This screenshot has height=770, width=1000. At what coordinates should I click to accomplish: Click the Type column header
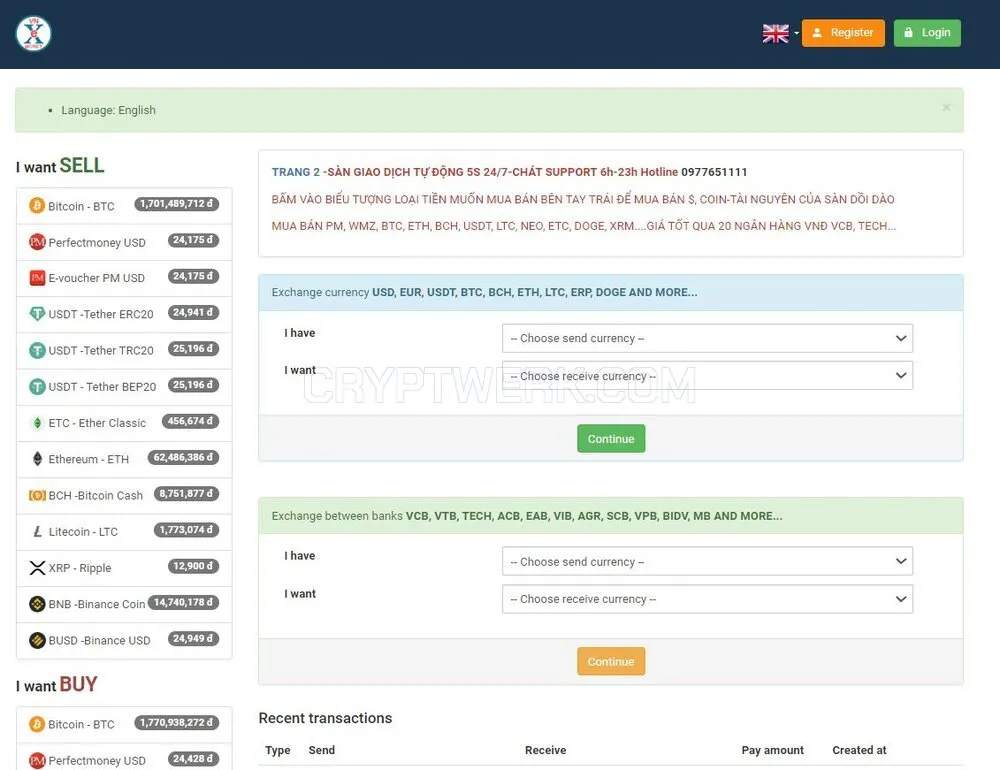point(277,750)
